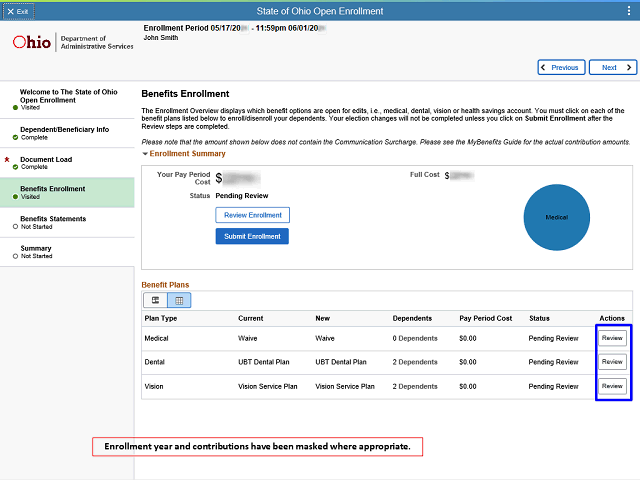Screen dimensions: 640x480
Task: Click the Medical pie chart circle
Action: pyautogui.click(x=557, y=217)
